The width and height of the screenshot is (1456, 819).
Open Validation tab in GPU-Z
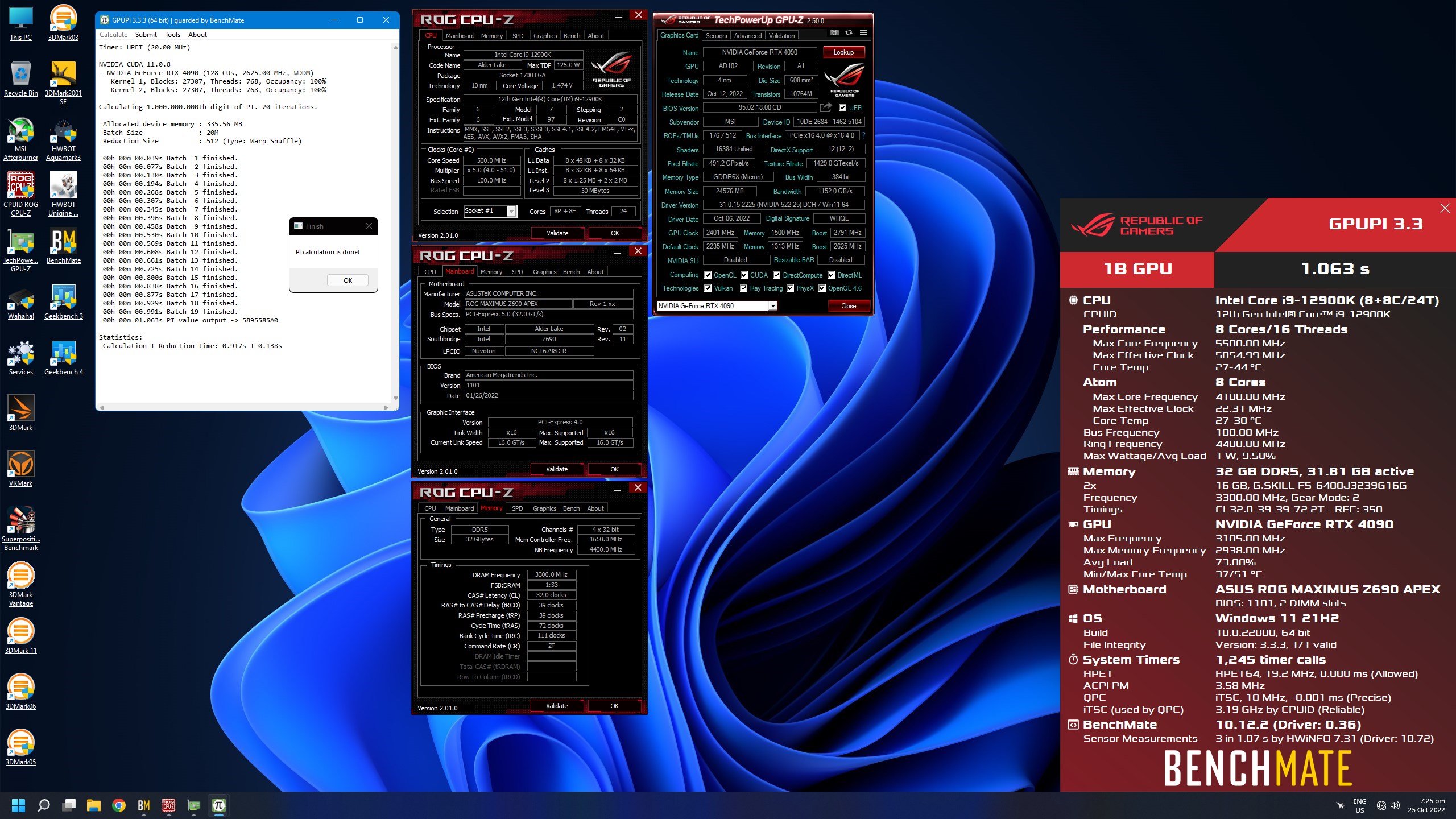coord(782,36)
